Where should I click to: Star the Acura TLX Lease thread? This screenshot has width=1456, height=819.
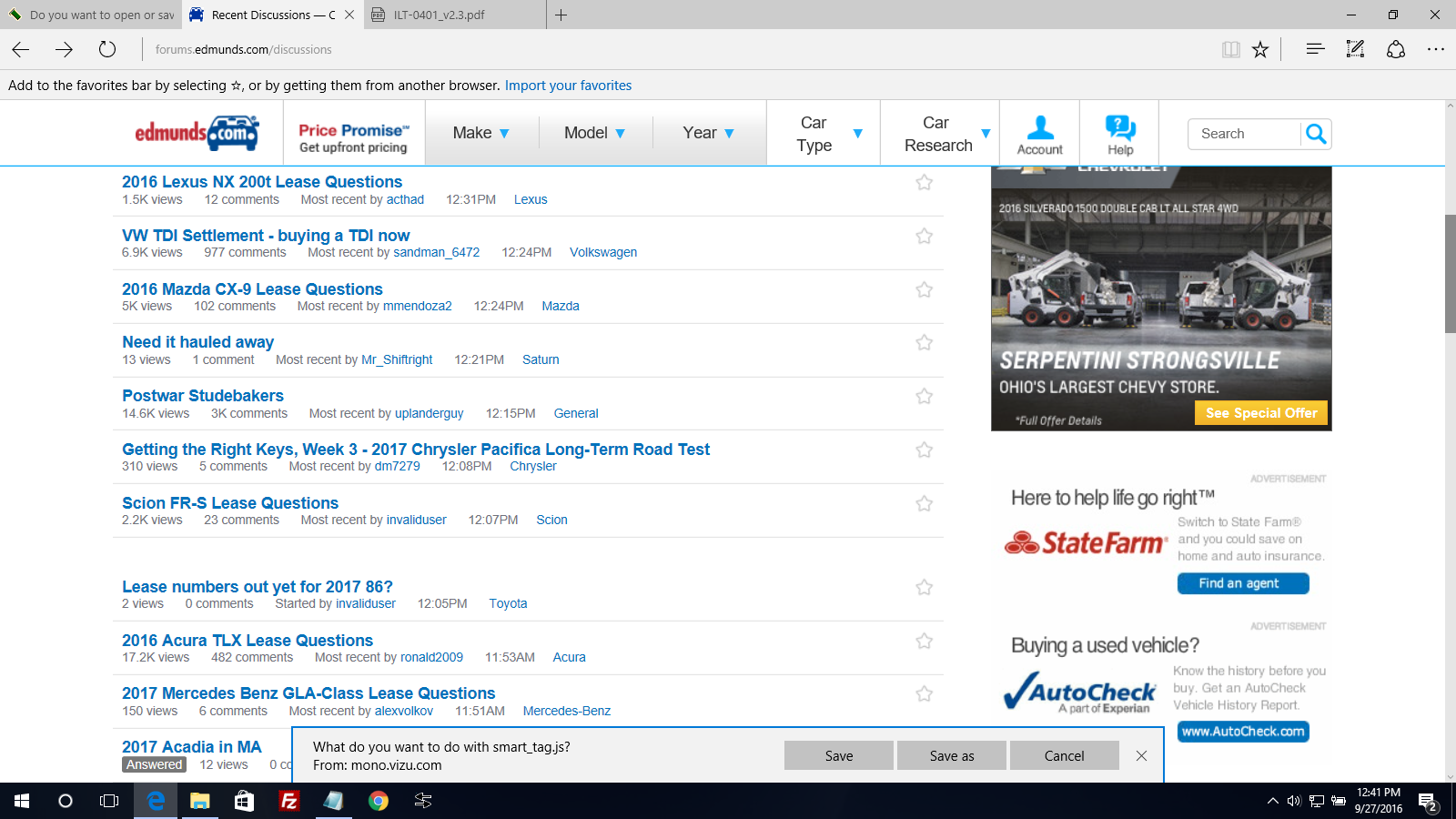[925, 641]
